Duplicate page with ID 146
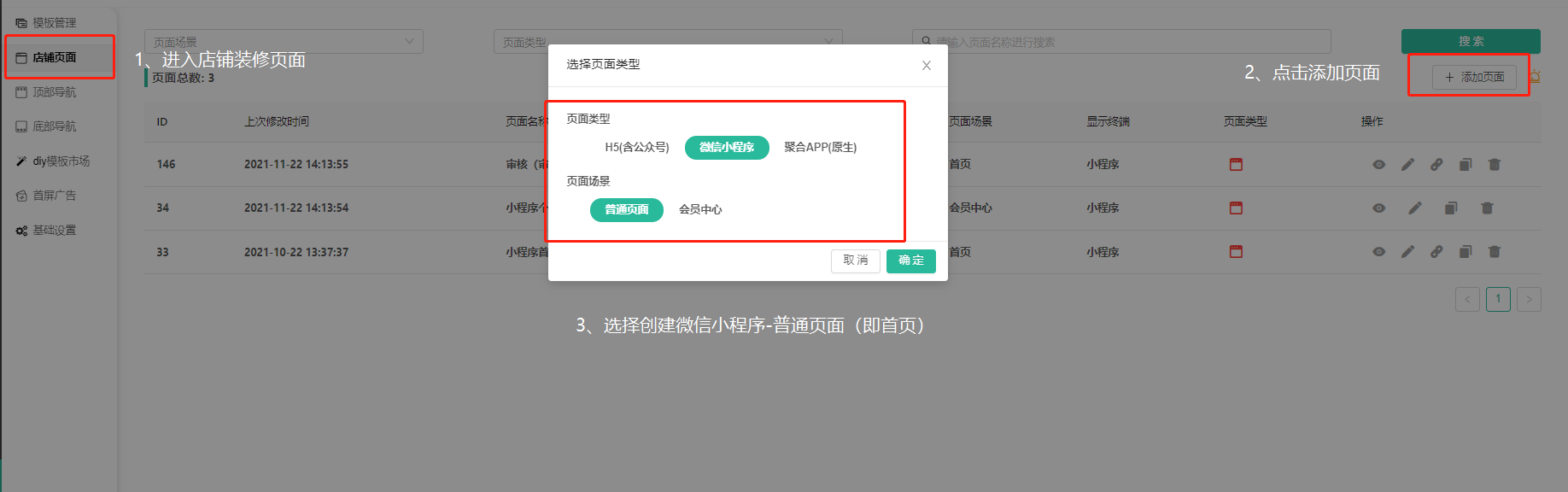Image resolution: width=1568 pixels, height=492 pixels. [1466, 165]
